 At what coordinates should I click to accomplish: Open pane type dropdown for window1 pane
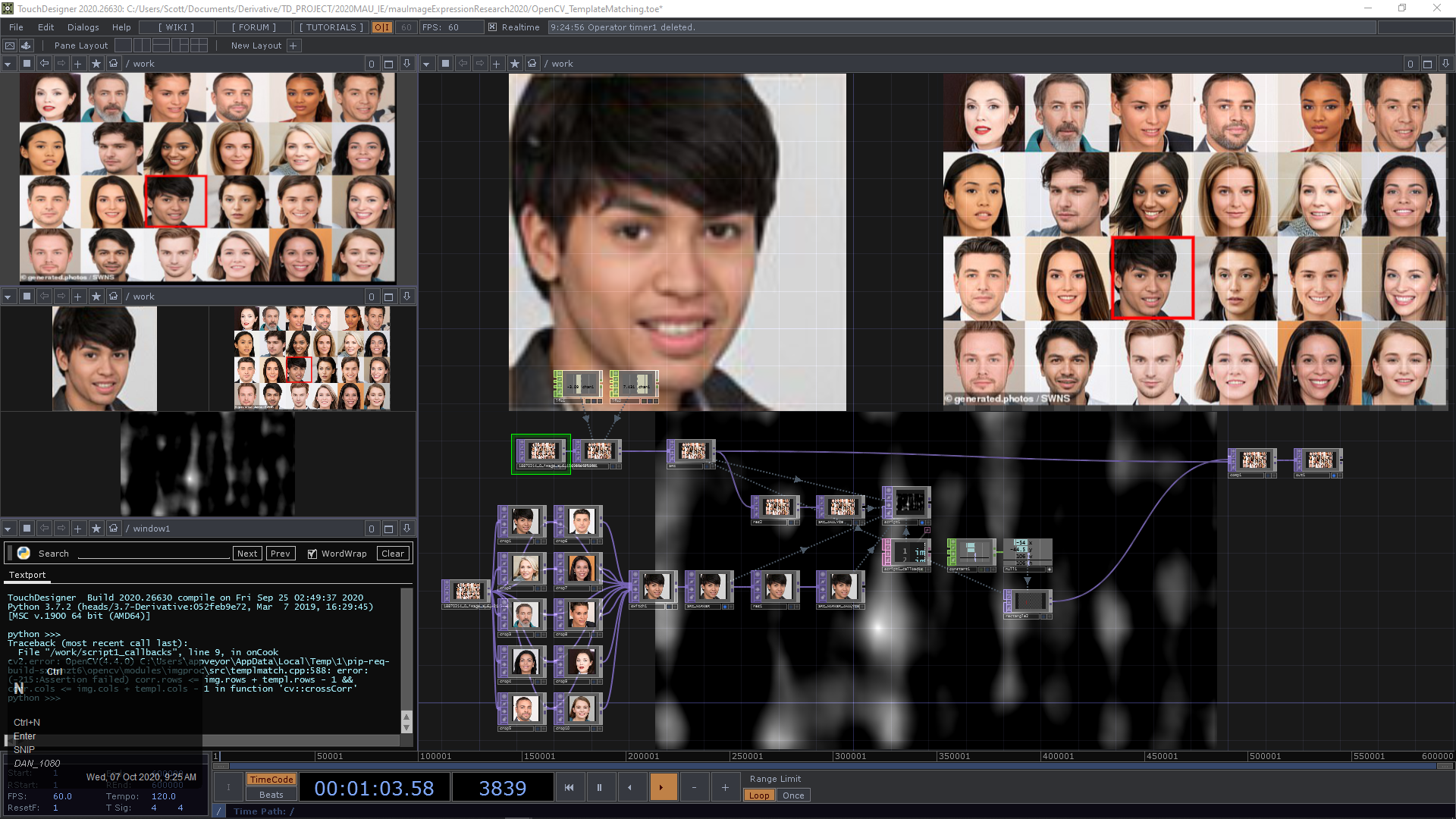pos(8,529)
